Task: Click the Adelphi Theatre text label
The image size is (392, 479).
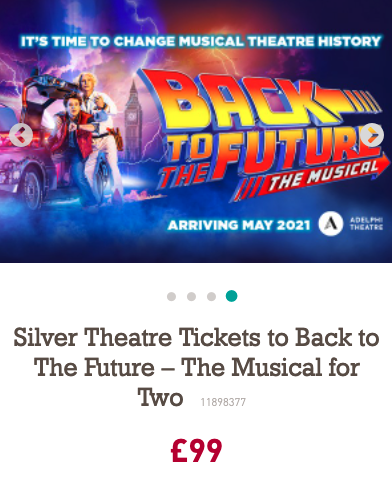Action: click(366, 224)
